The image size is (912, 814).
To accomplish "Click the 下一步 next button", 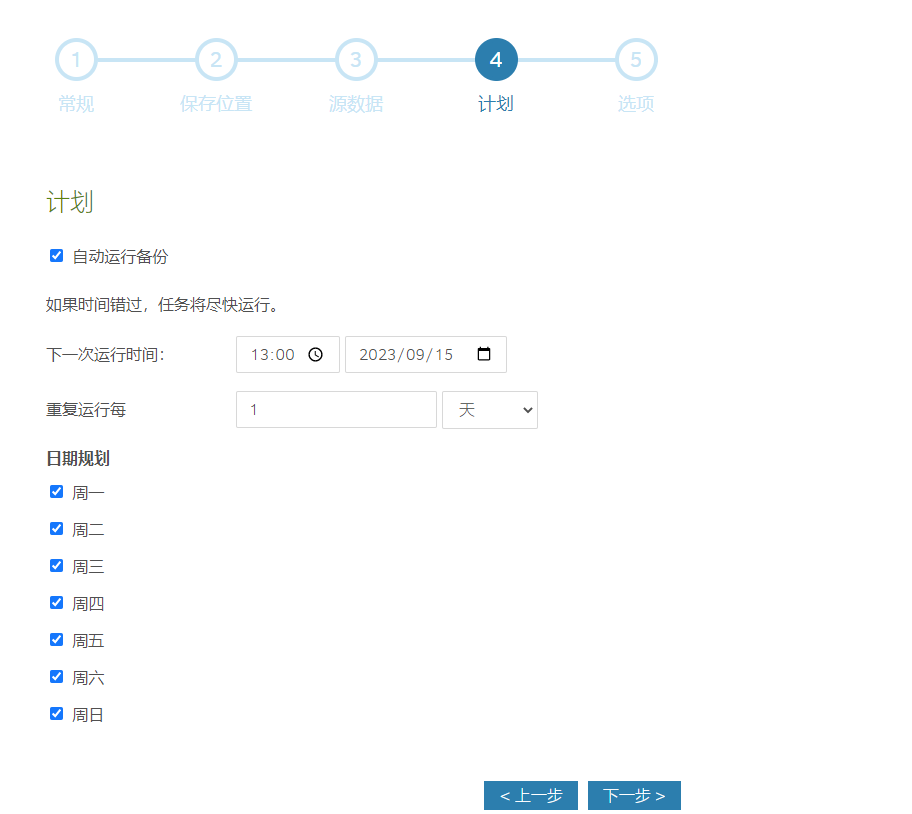I will coord(634,796).
